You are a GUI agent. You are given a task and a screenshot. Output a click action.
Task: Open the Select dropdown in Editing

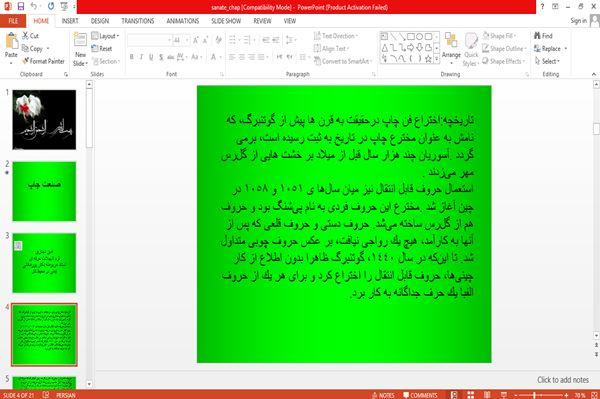pyautogui.click(x=547, y=61)
